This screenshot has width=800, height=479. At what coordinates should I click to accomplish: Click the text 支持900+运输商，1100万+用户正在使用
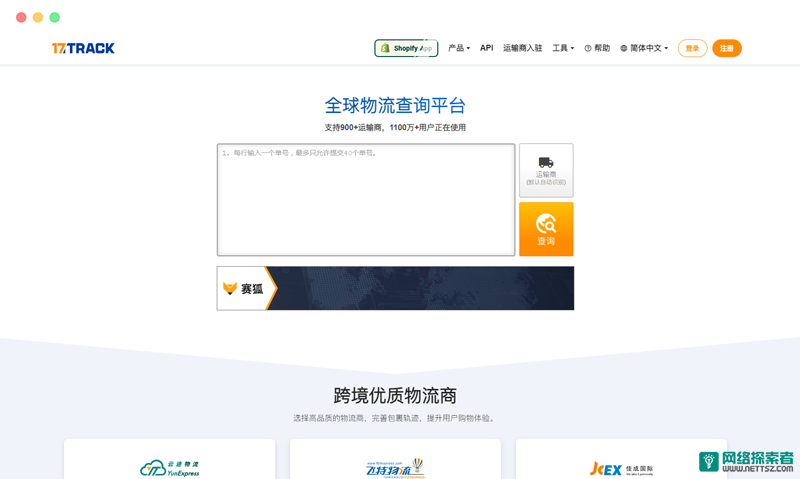[x=395, y=128]
